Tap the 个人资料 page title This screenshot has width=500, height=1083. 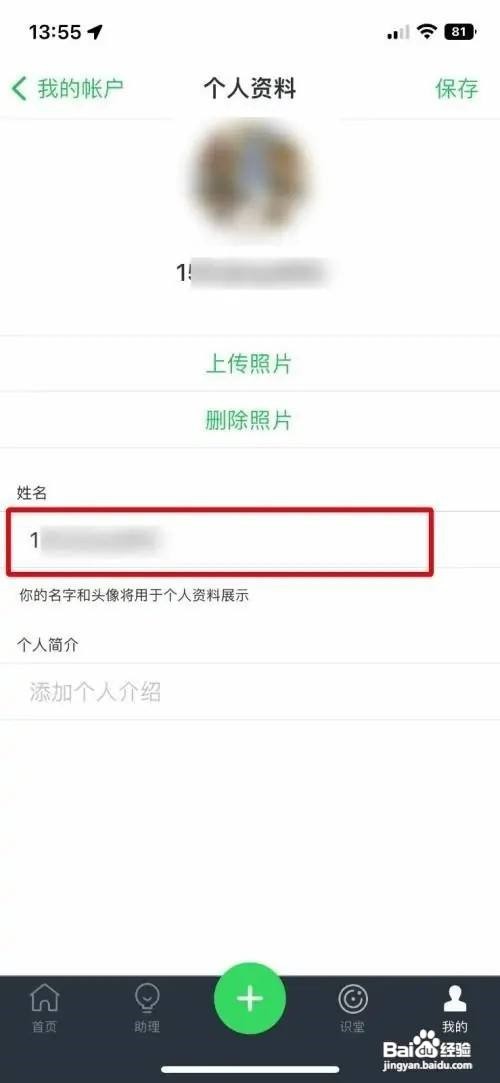(249, 88)
